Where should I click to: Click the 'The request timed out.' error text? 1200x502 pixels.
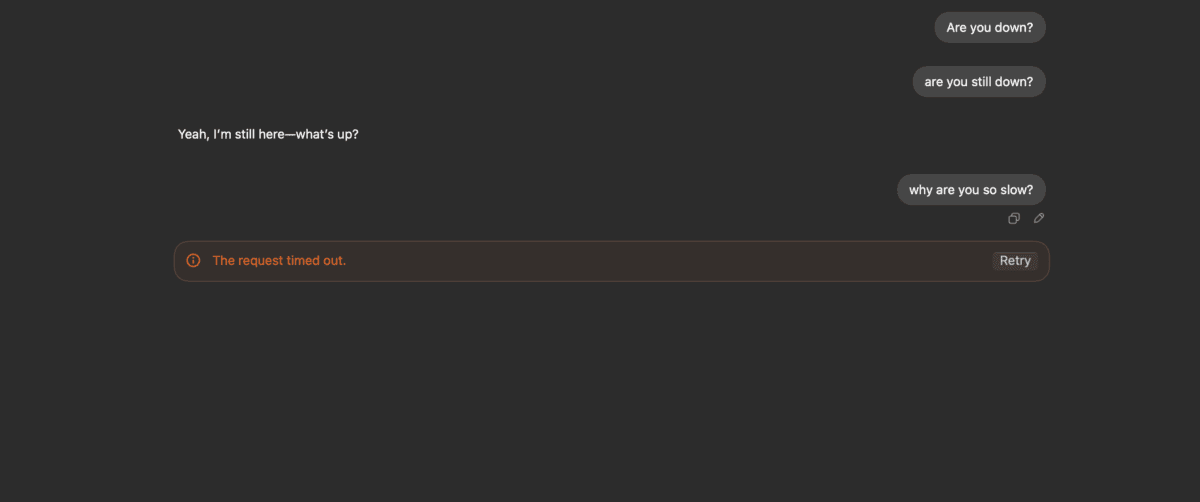(279, 261)
